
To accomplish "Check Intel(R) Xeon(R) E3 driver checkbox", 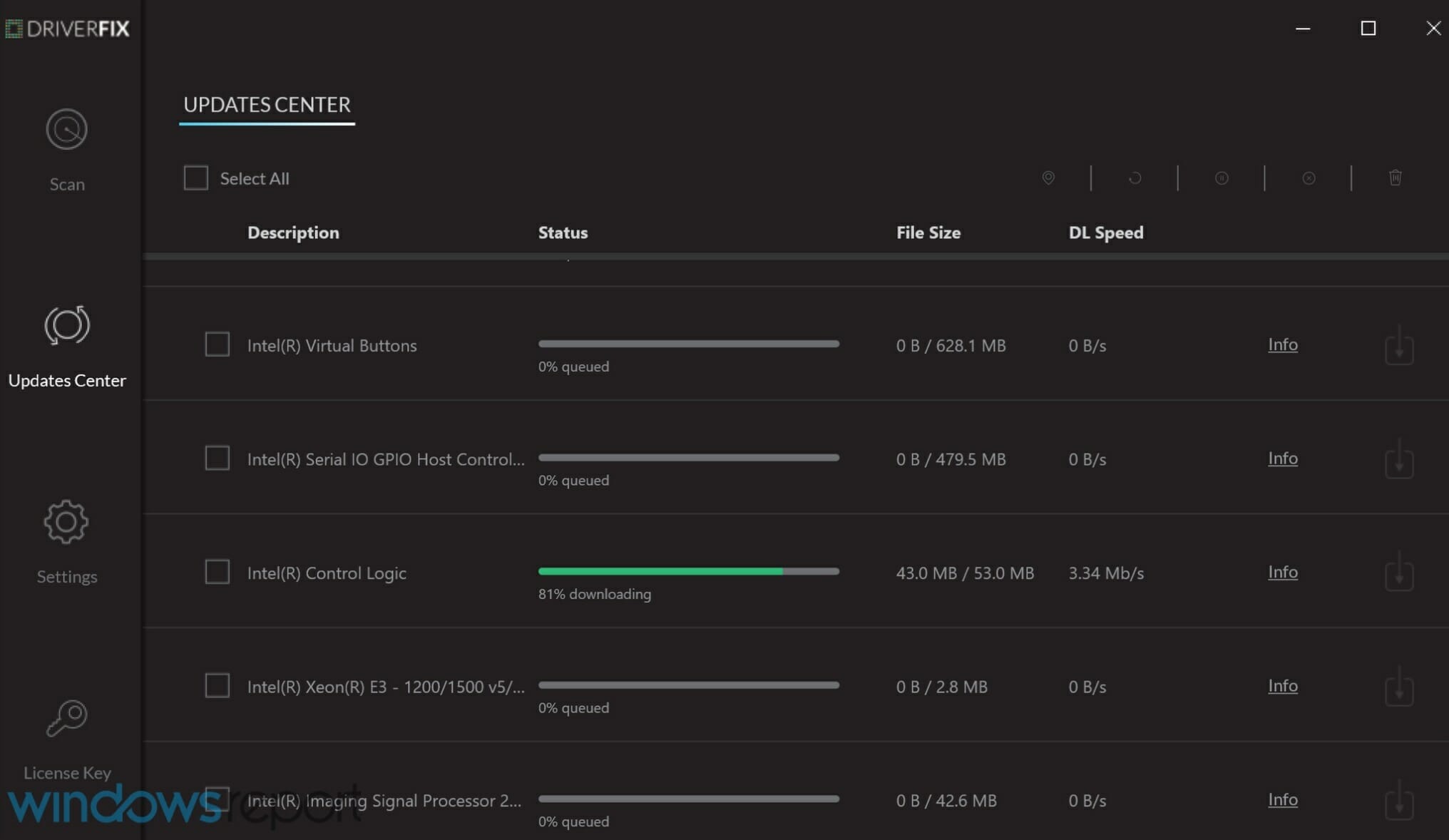I will point(217,686).
